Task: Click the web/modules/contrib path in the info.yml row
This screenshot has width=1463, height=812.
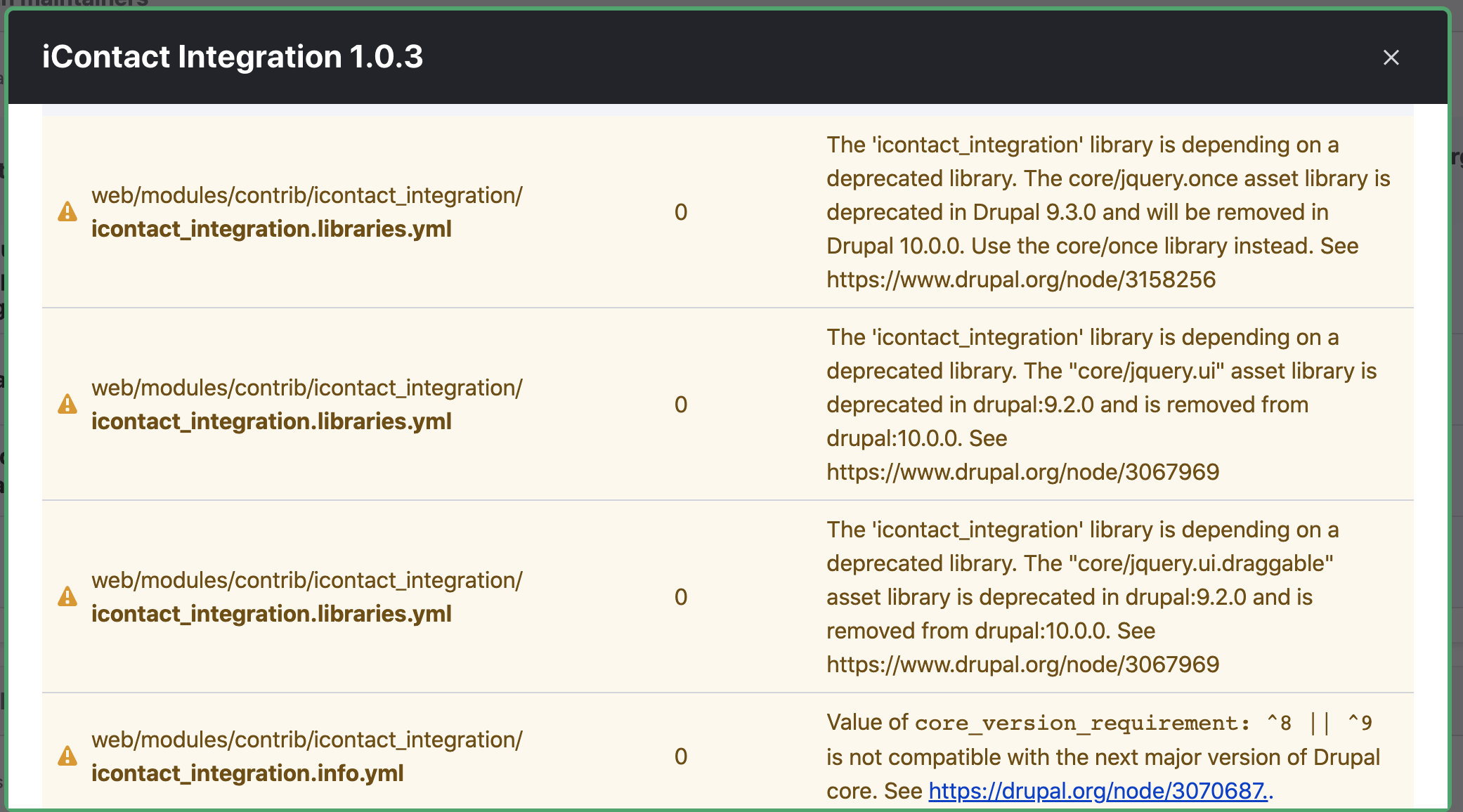Action: click(x=307, y=740)
